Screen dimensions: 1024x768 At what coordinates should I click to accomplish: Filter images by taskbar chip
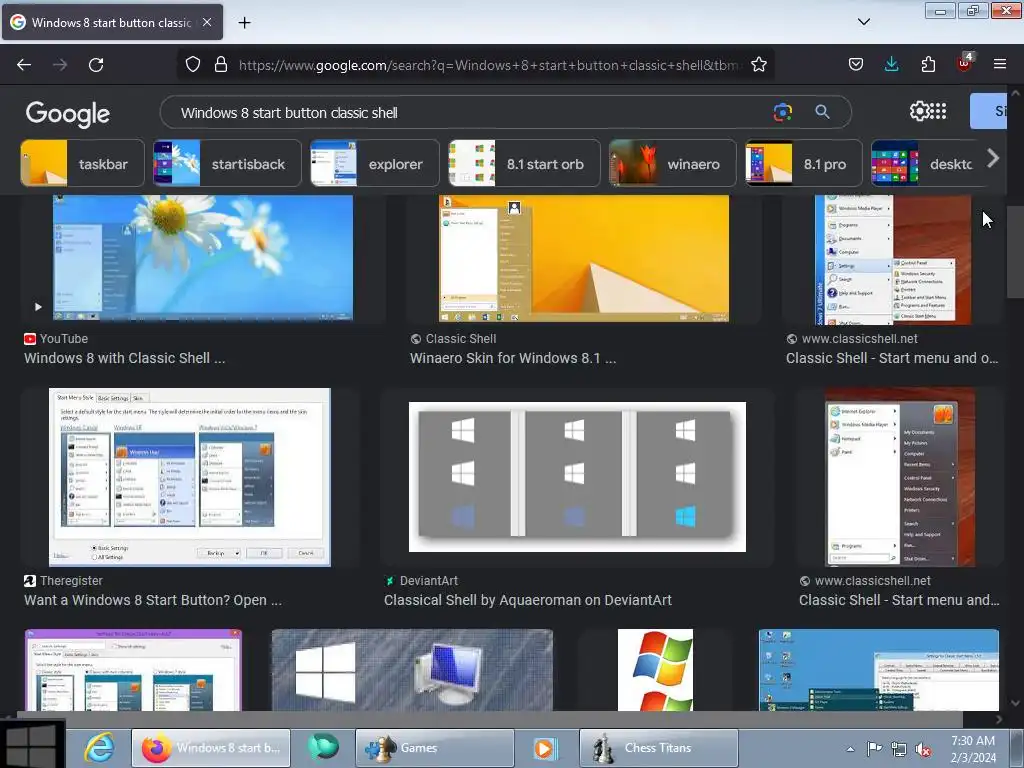[82, 163]
